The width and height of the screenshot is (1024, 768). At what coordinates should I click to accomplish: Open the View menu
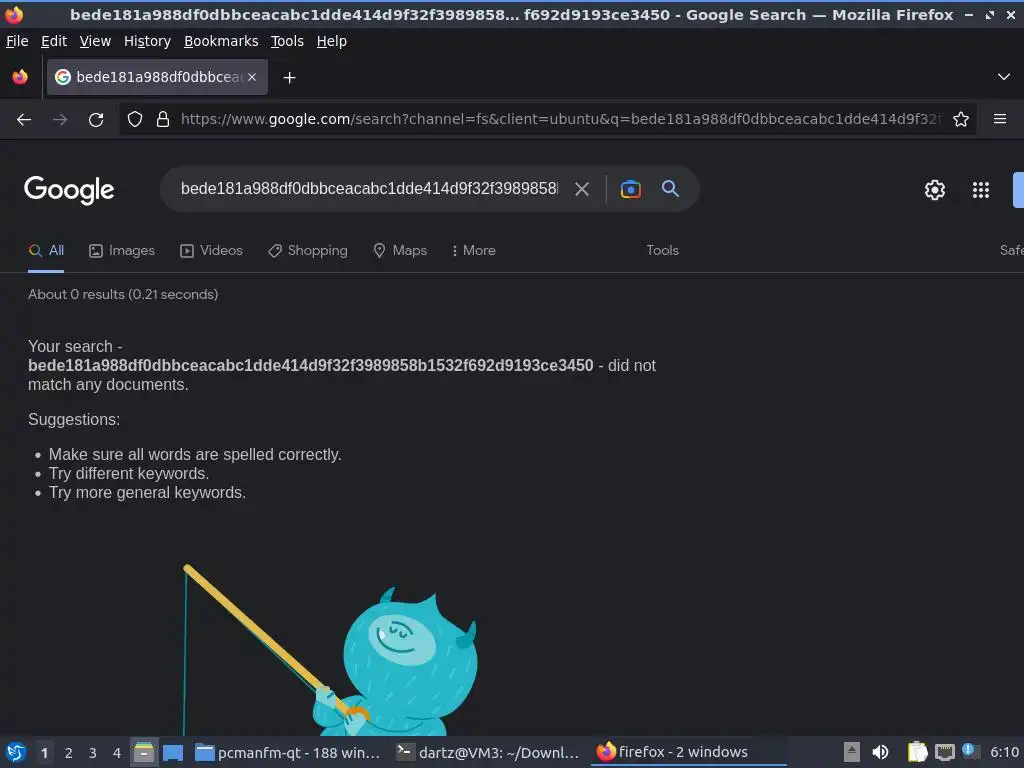[x=95, y=41]
